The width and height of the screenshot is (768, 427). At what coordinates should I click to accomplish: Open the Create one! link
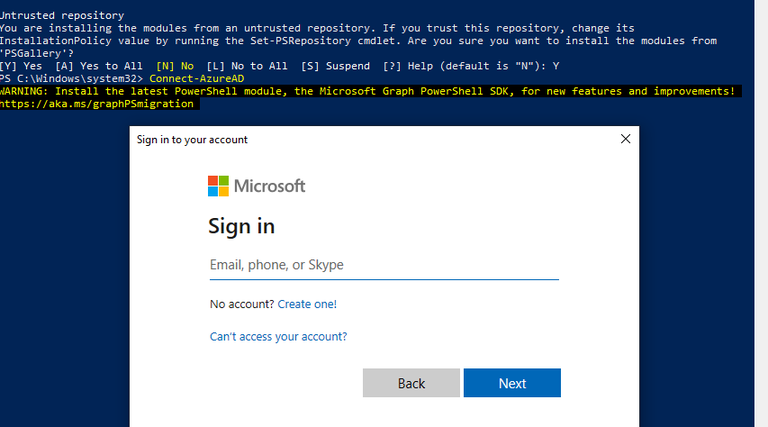coord(307,304)
